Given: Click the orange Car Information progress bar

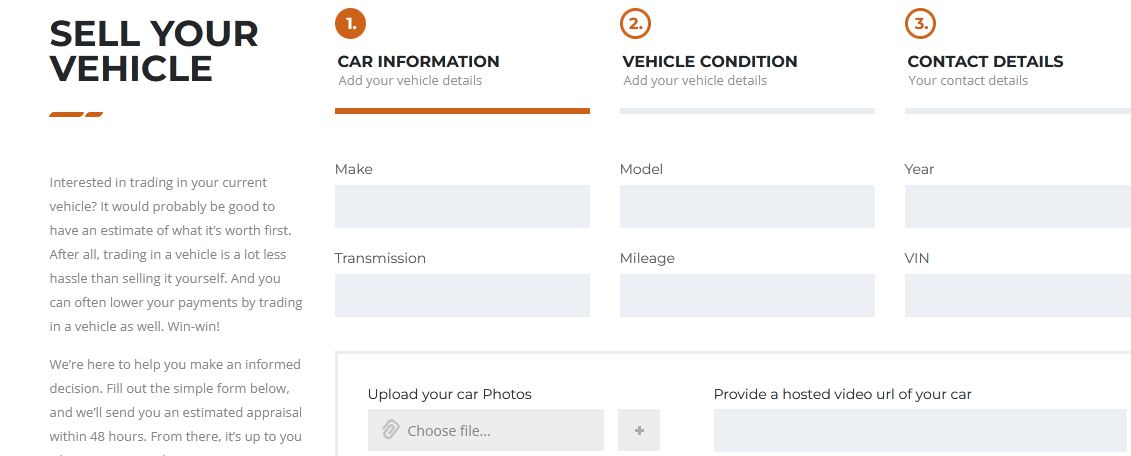Looking at the screenshot, I should click(x=462, y=111).
